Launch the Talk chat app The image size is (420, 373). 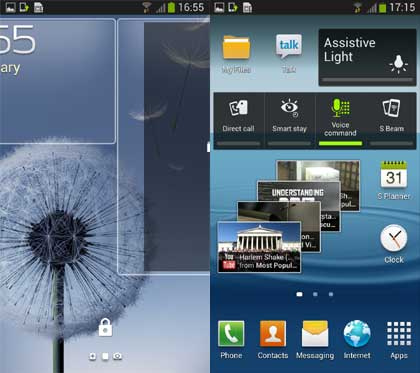click(x=289, y=53)
